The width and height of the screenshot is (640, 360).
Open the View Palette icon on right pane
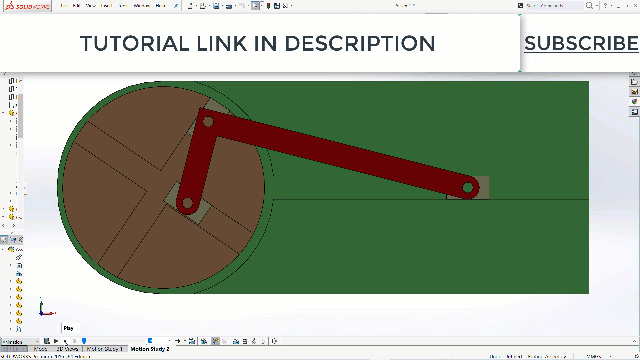(634, 91)
